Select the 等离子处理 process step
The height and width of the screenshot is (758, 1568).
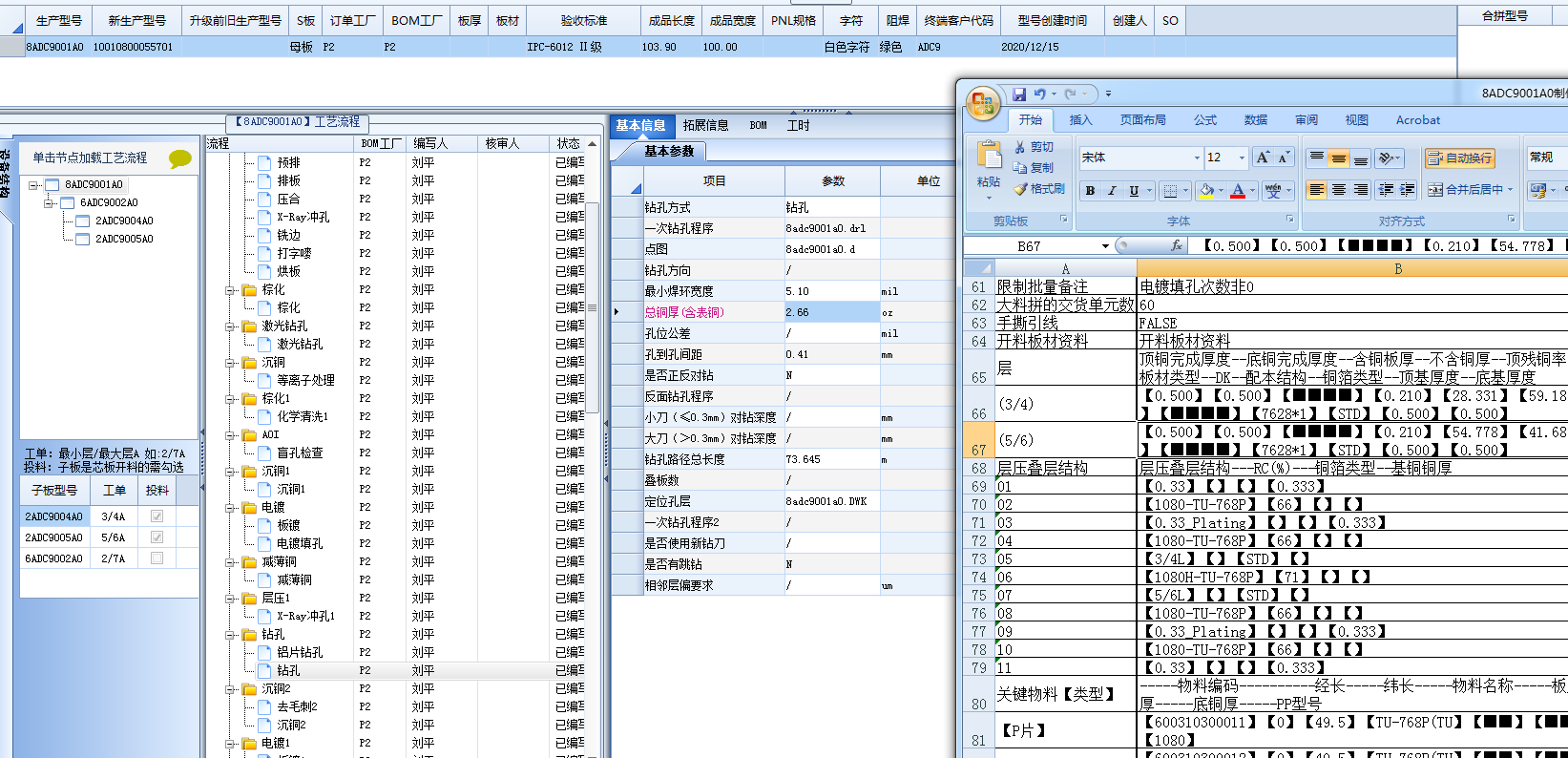tap(305, 381)
